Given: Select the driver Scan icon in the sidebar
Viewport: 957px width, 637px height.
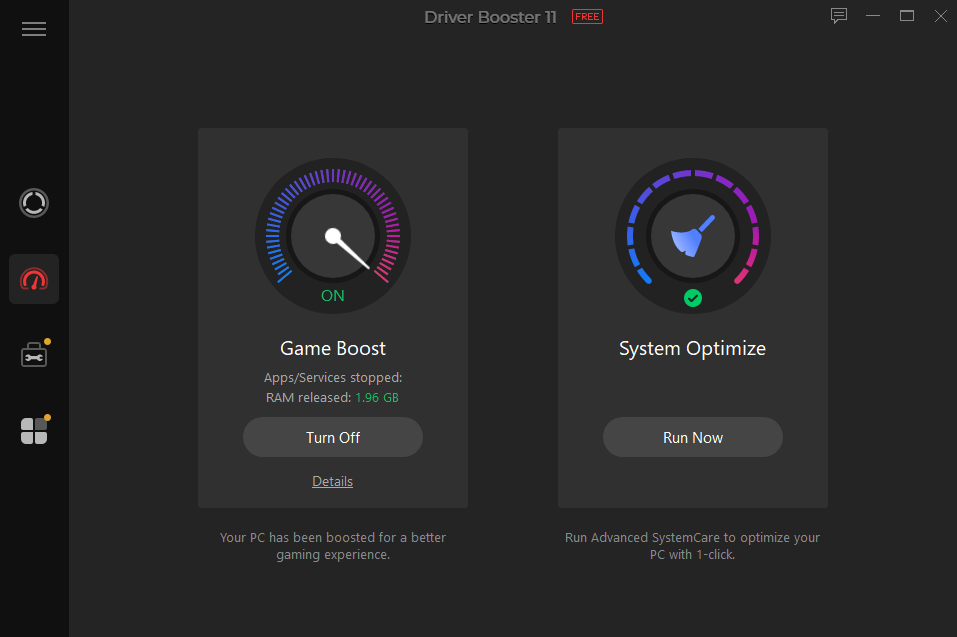Looking at the screenshot, I should click(x=33, y=203).
